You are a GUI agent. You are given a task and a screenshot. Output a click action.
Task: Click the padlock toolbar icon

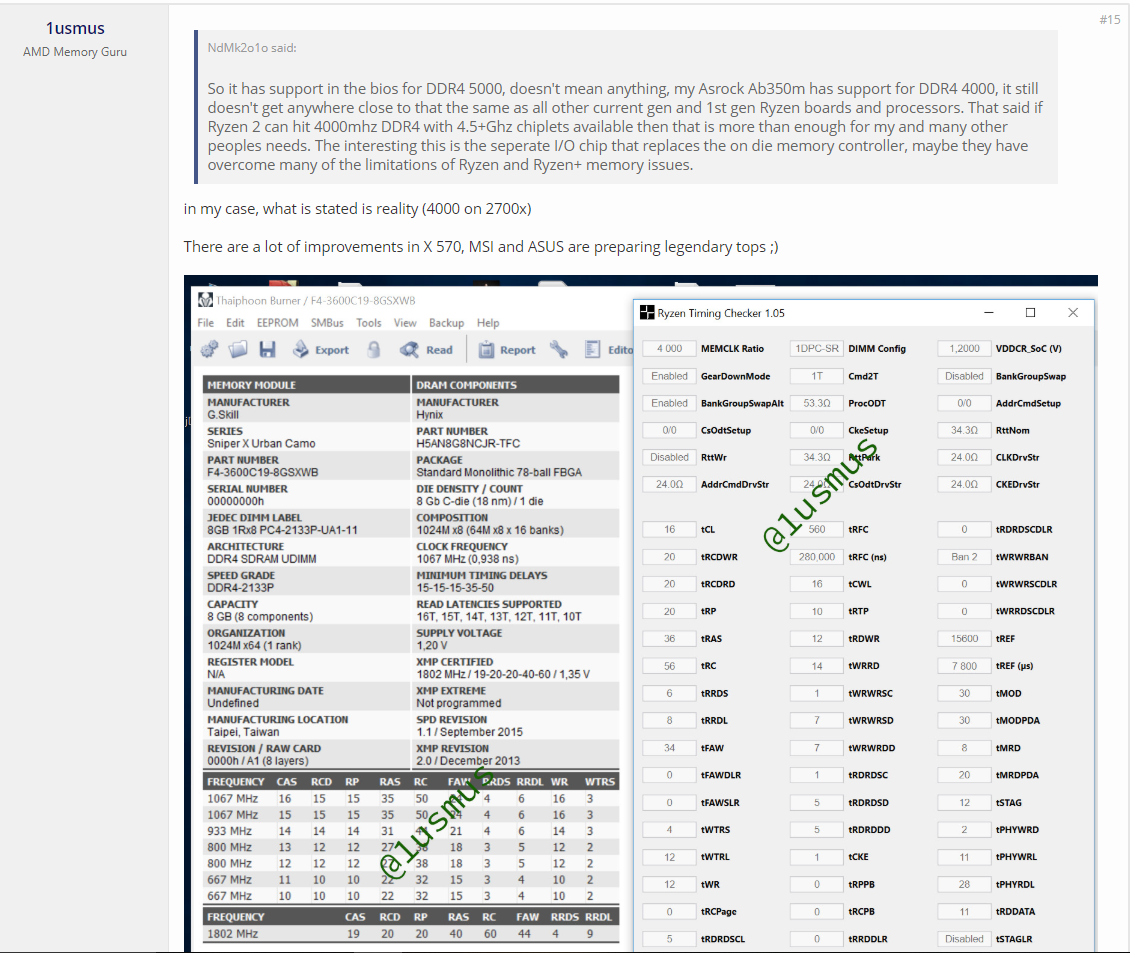(373, 350)
